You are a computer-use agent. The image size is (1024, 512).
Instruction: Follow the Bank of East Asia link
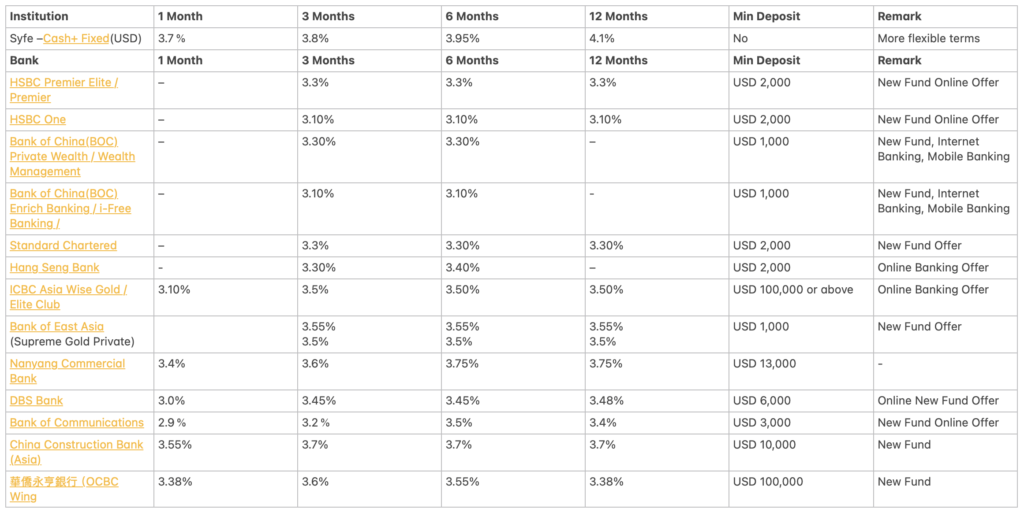tap(57, 327)
